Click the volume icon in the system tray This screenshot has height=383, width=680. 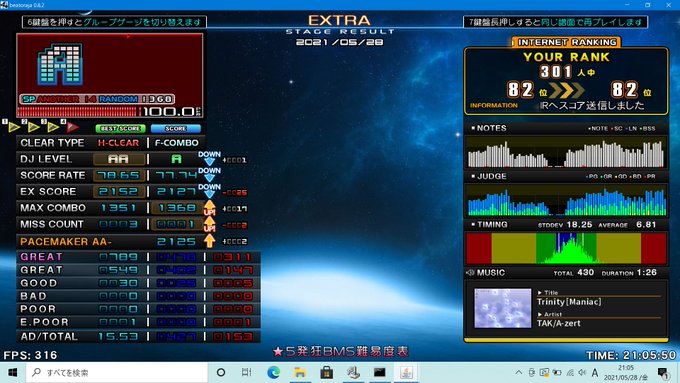pyautogui.click(x=582, y=373)
